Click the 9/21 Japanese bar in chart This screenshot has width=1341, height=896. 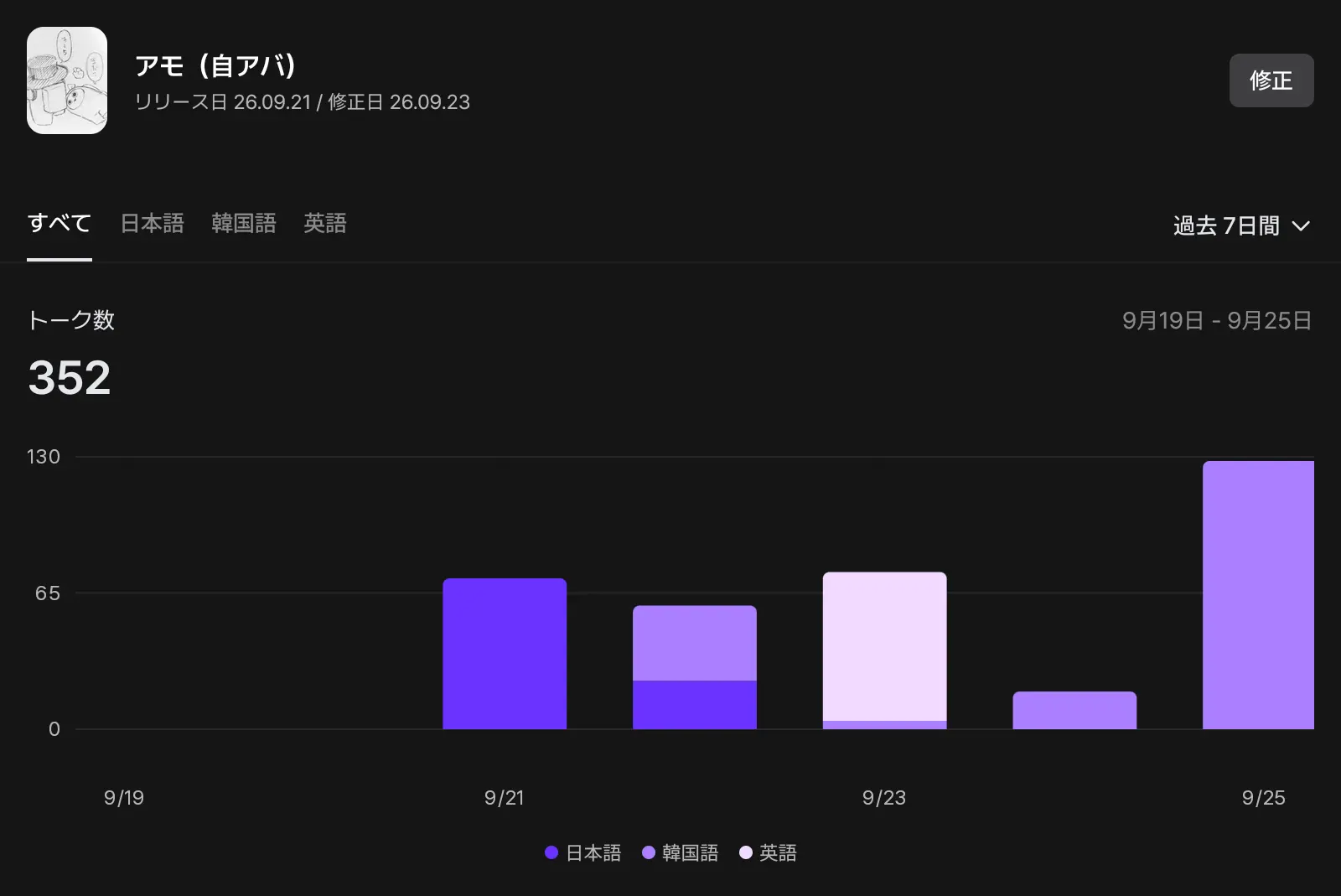click(505, 654)
